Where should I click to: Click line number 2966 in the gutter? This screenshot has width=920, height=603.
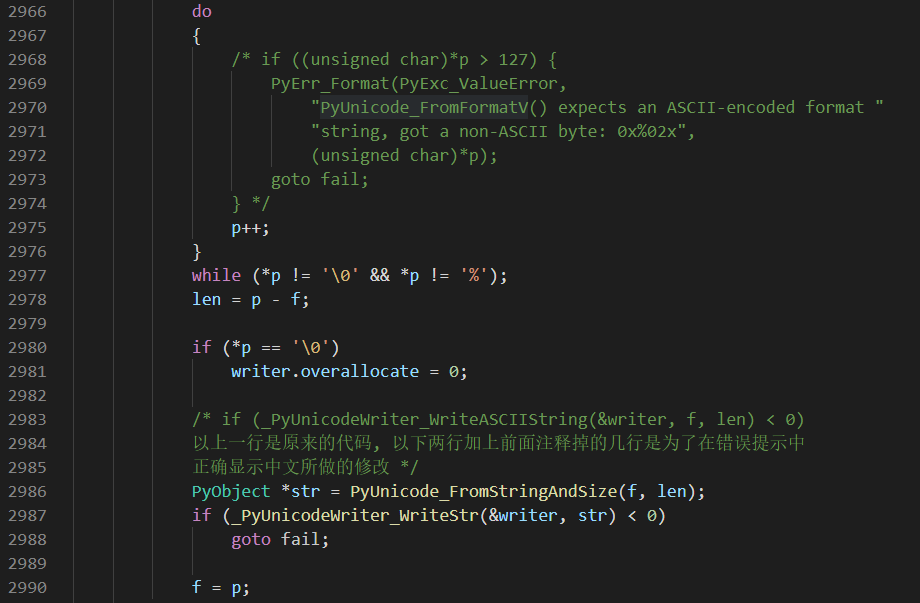coord(28,12)
